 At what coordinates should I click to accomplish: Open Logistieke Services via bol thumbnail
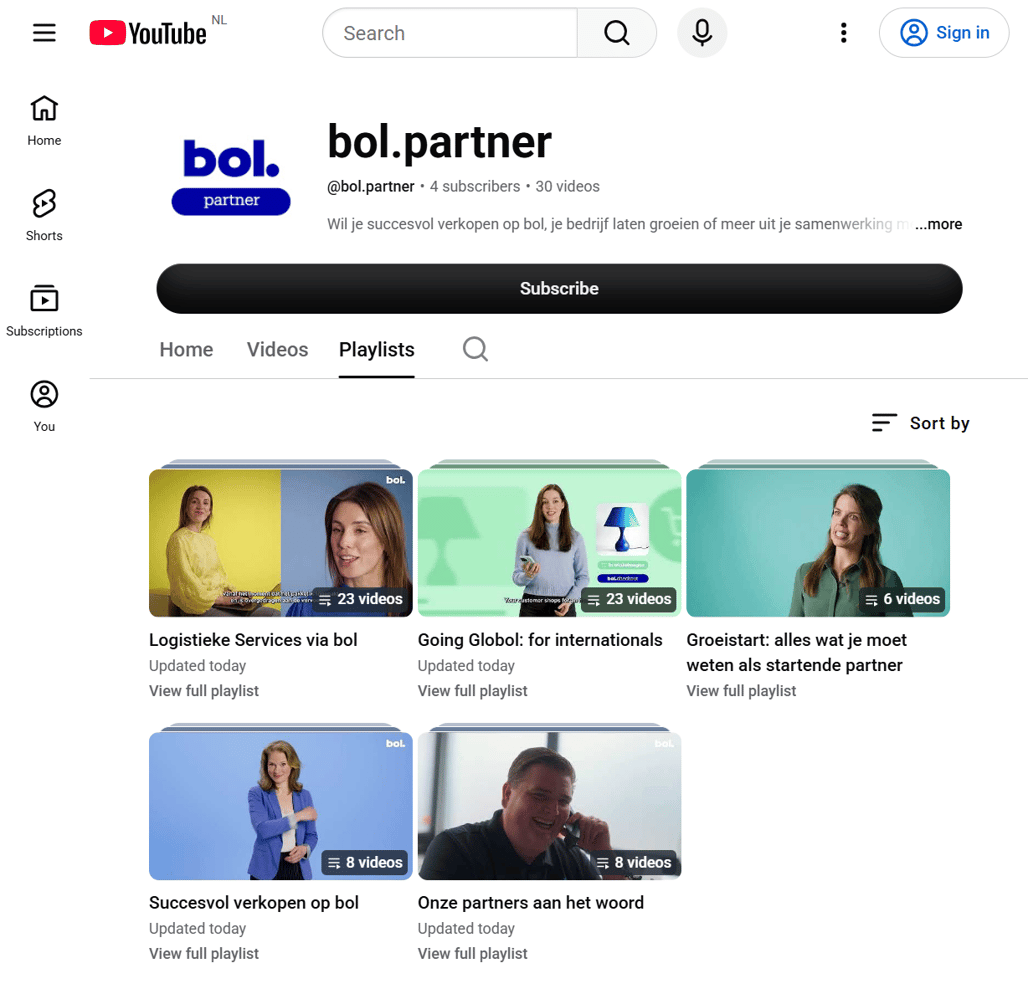[281, 543]
